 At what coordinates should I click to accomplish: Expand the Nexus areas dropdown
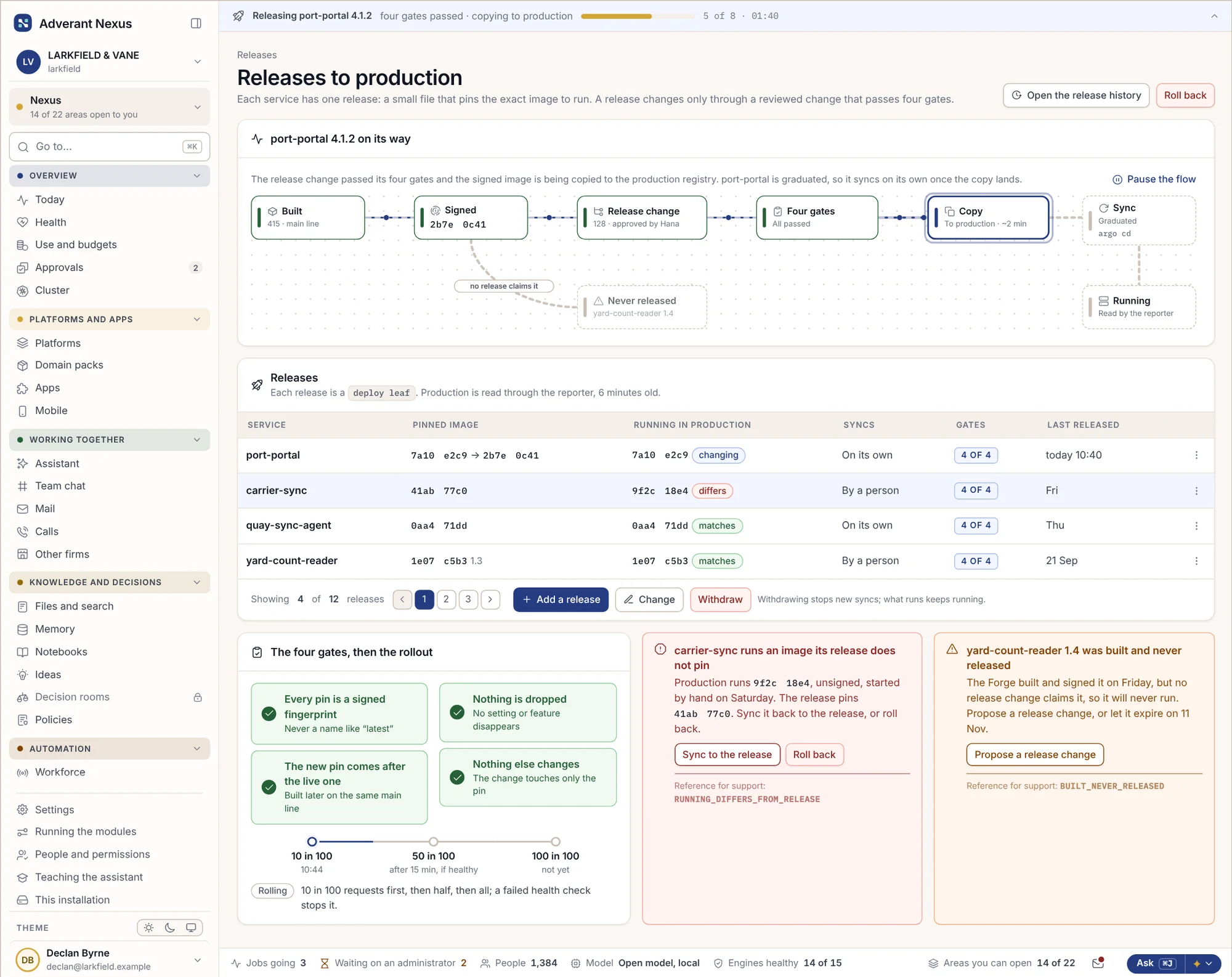coord(110,107)
